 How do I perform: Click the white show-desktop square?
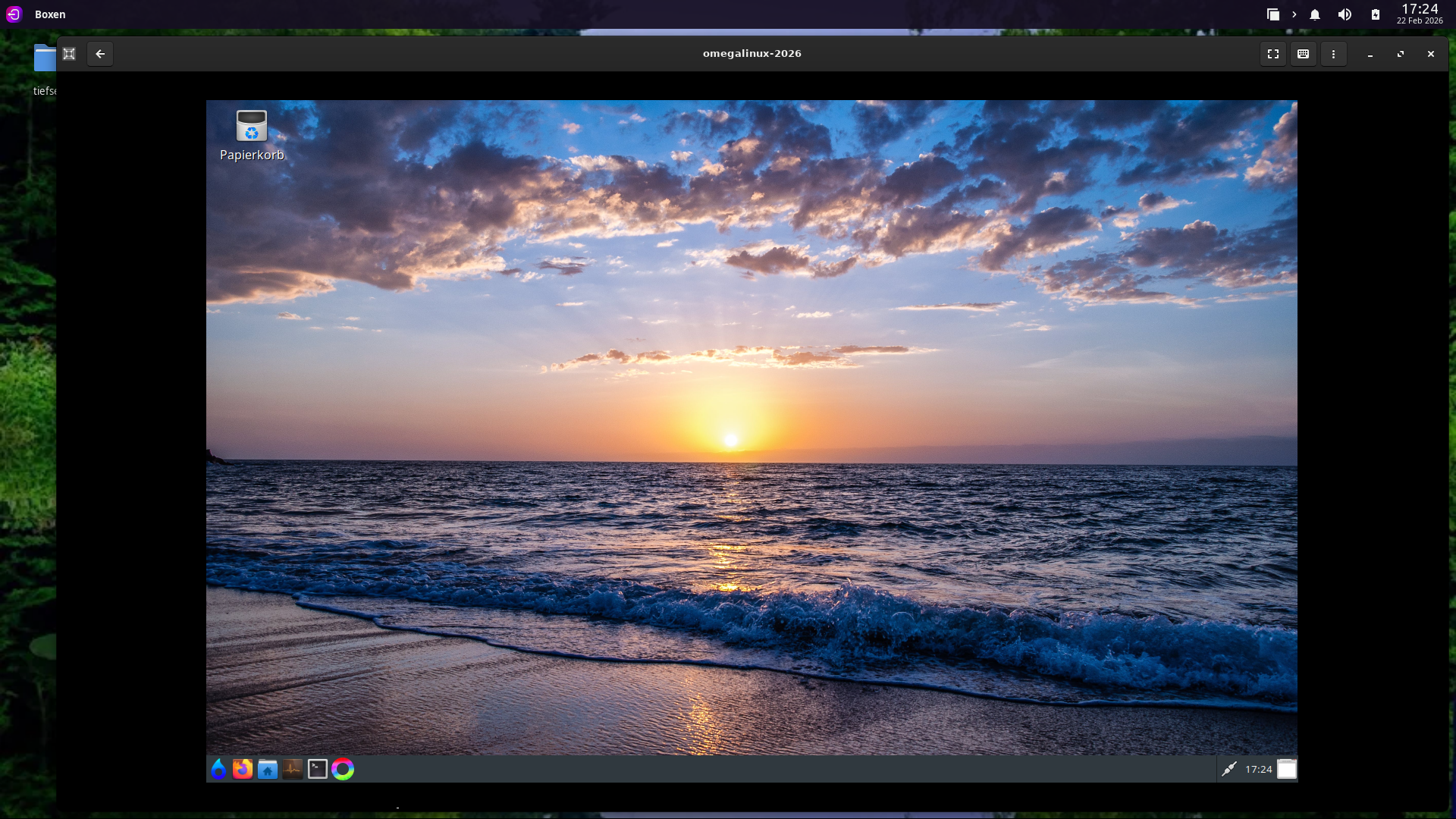(1287, 769)
